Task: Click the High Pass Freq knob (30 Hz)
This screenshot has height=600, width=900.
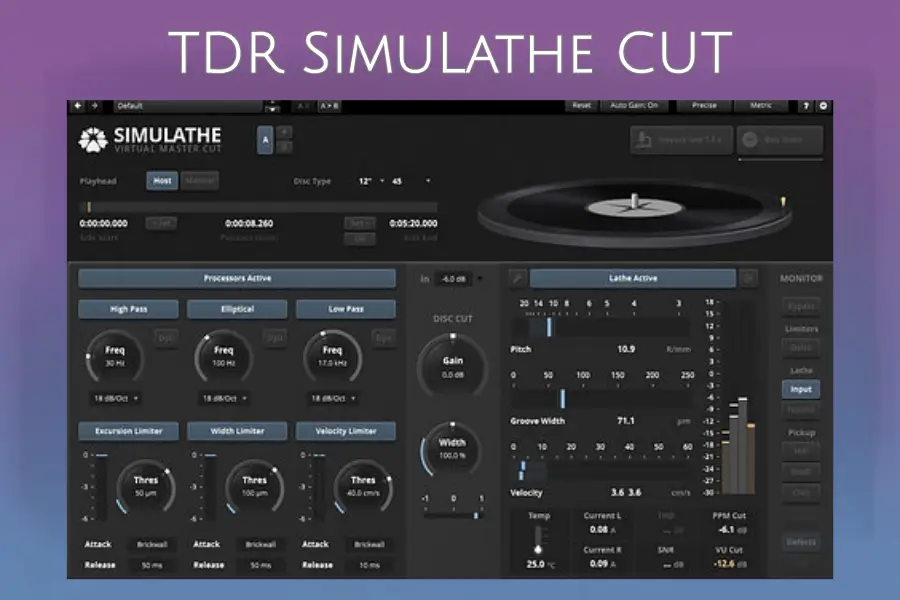Action: pos(115,357)
